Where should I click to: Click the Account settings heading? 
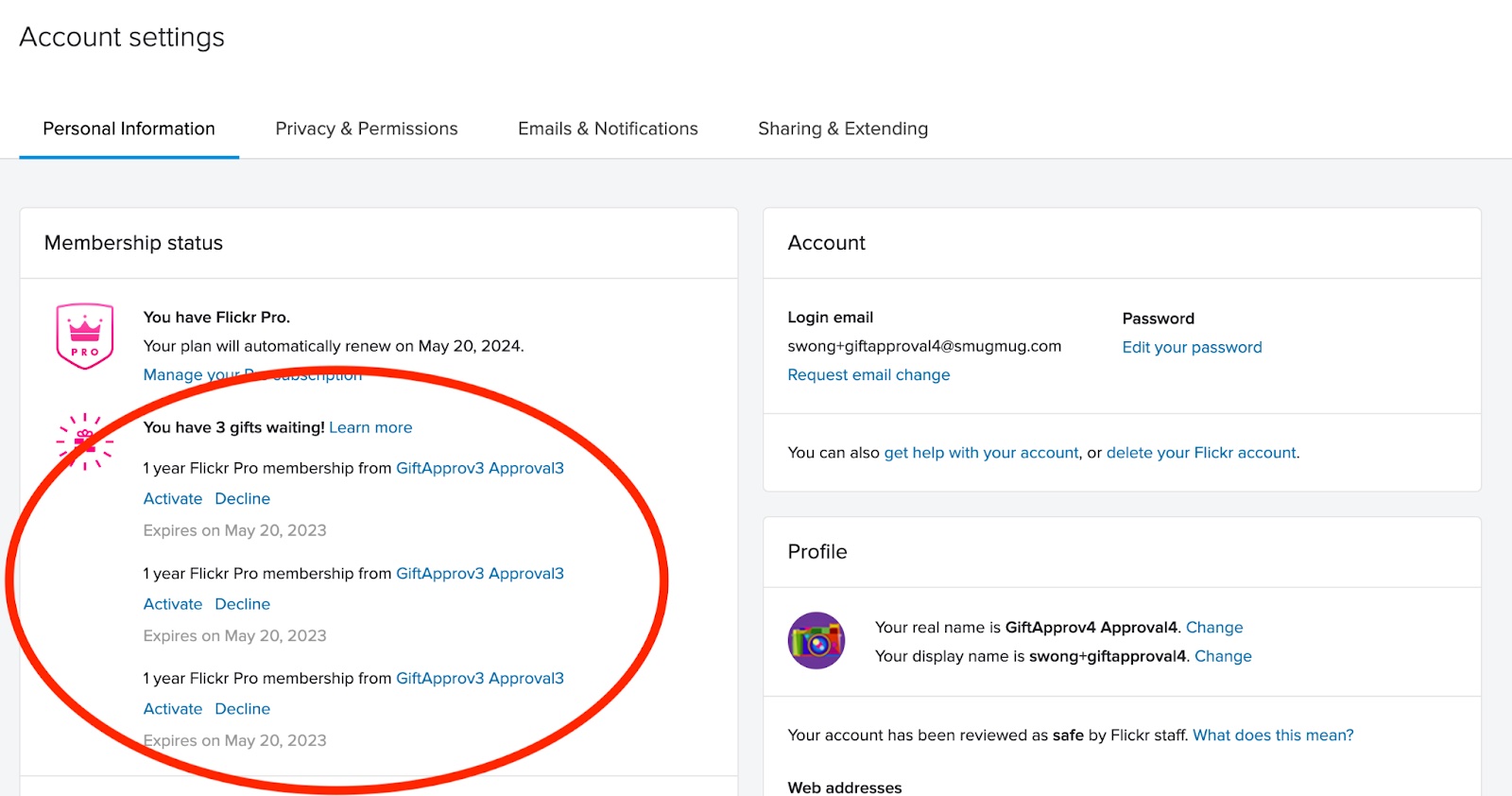(x=122, y=37)
